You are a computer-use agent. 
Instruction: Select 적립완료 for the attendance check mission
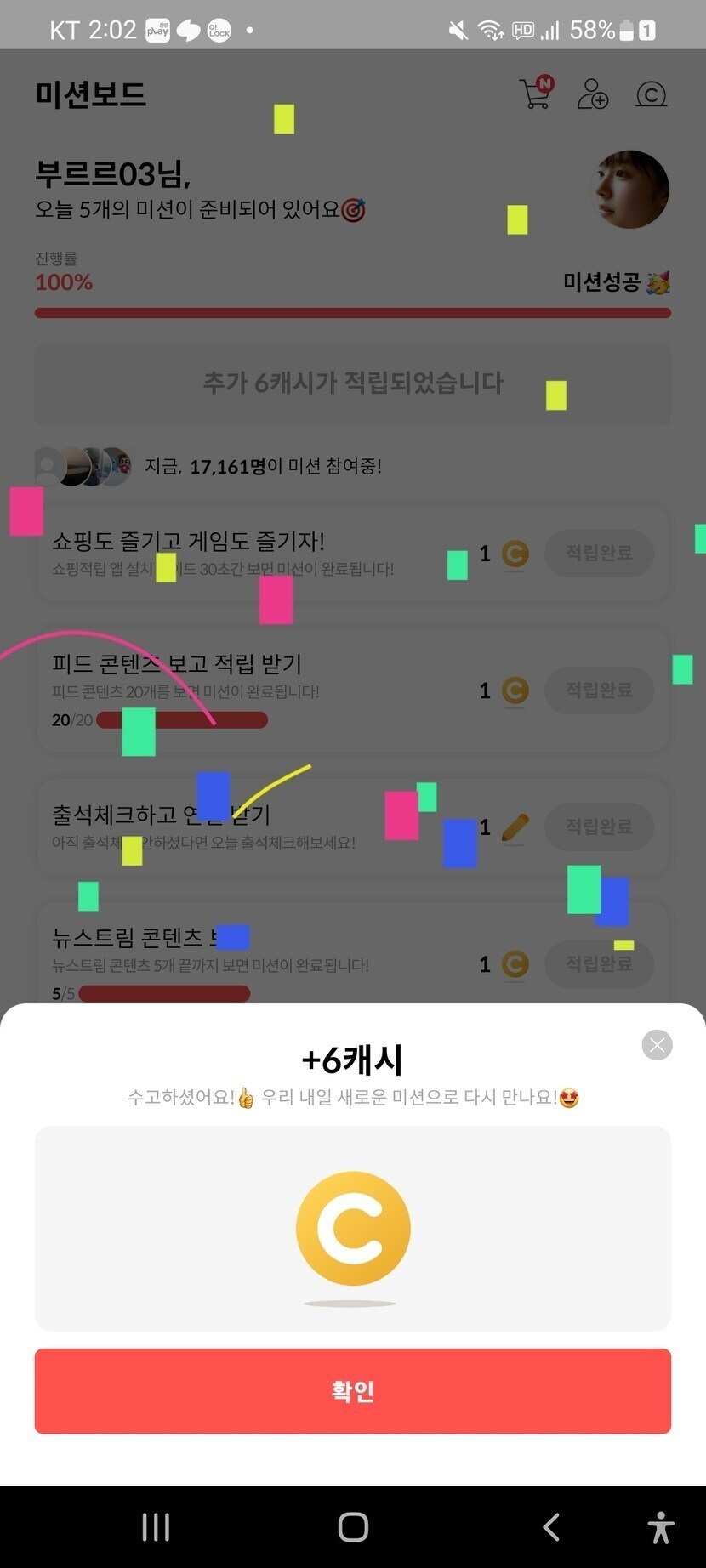tap(599, 827)
